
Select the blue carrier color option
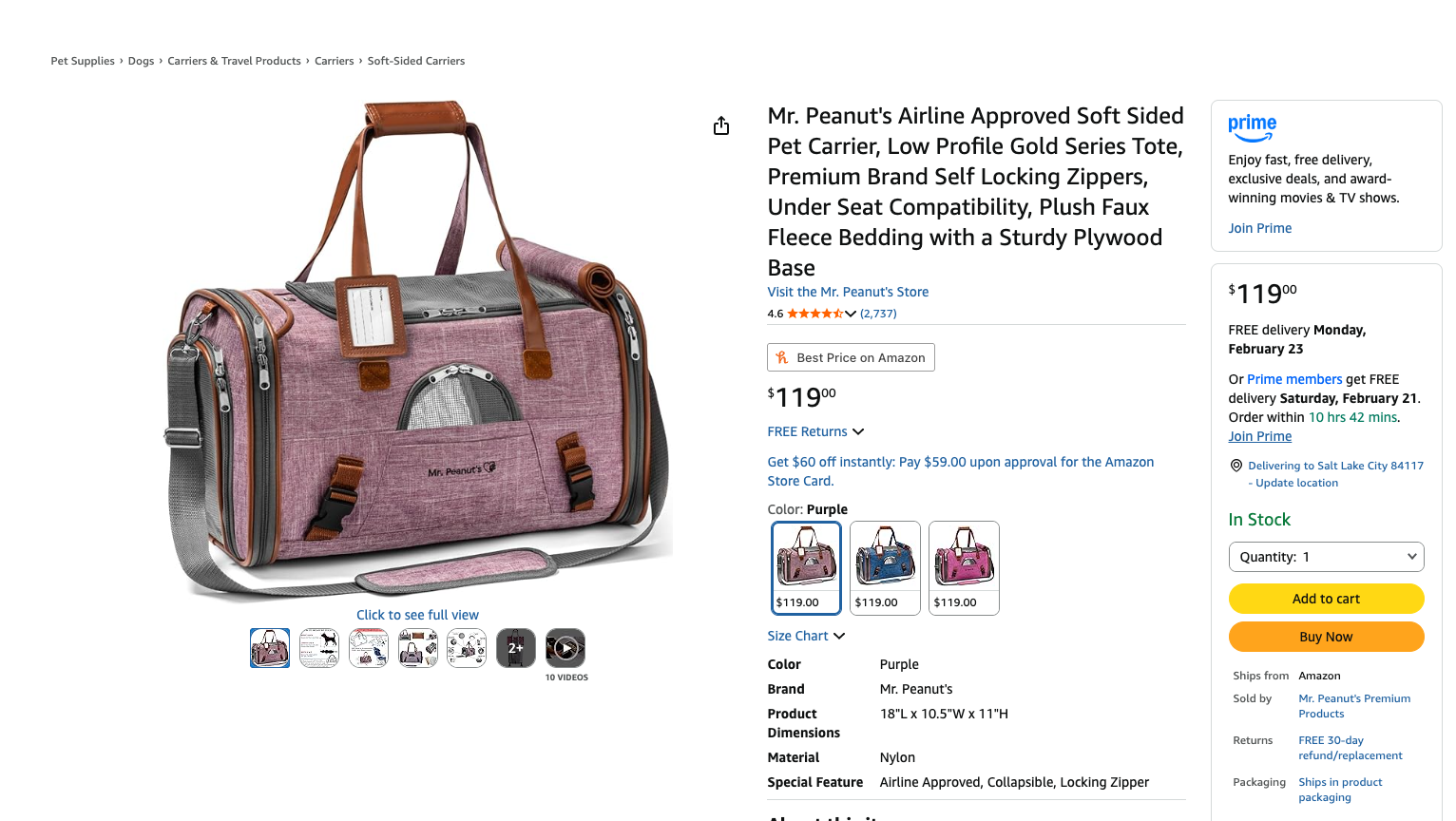tap(885, 567)
